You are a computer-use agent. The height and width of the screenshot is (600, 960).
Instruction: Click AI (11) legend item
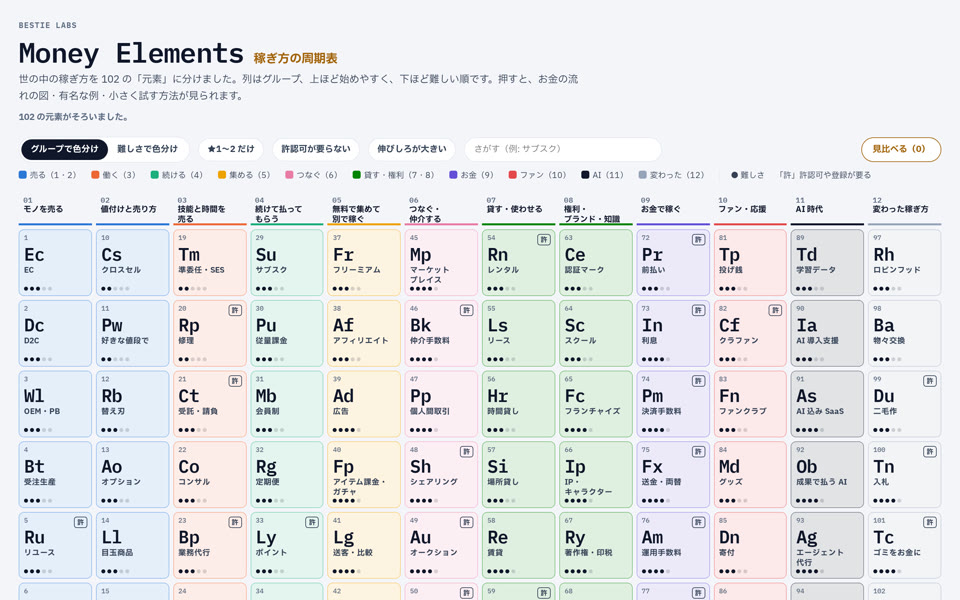point(602,175)
